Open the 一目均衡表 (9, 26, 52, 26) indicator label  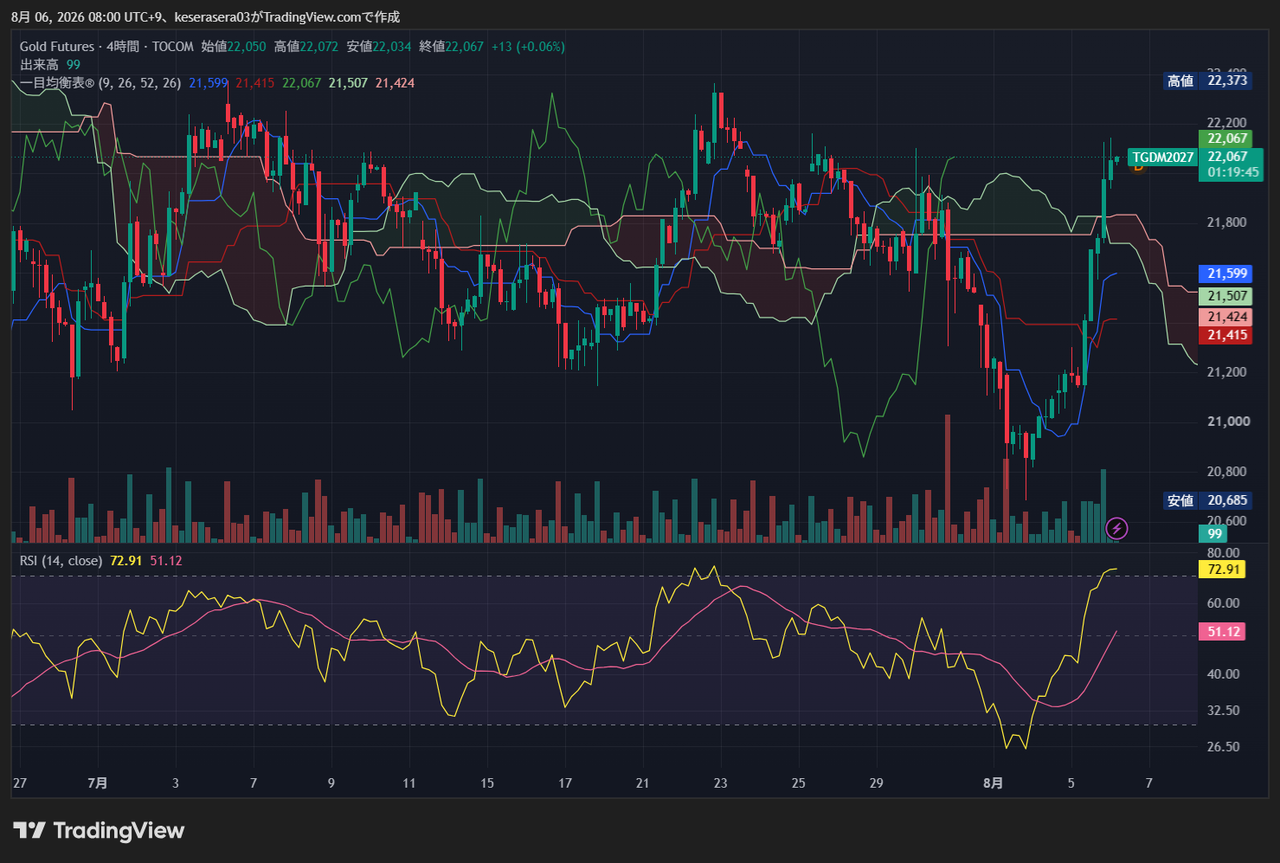tap(100, 83)
